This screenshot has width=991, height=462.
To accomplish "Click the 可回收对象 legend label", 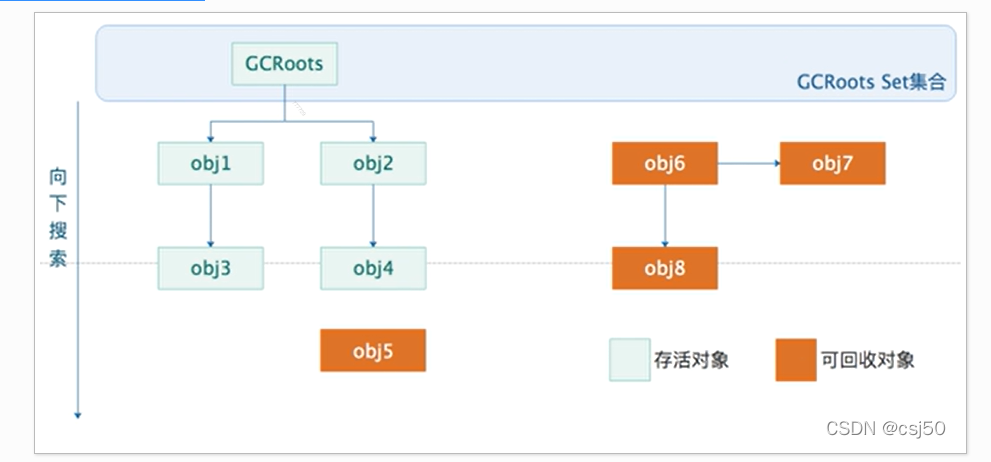I will (867, 360).
